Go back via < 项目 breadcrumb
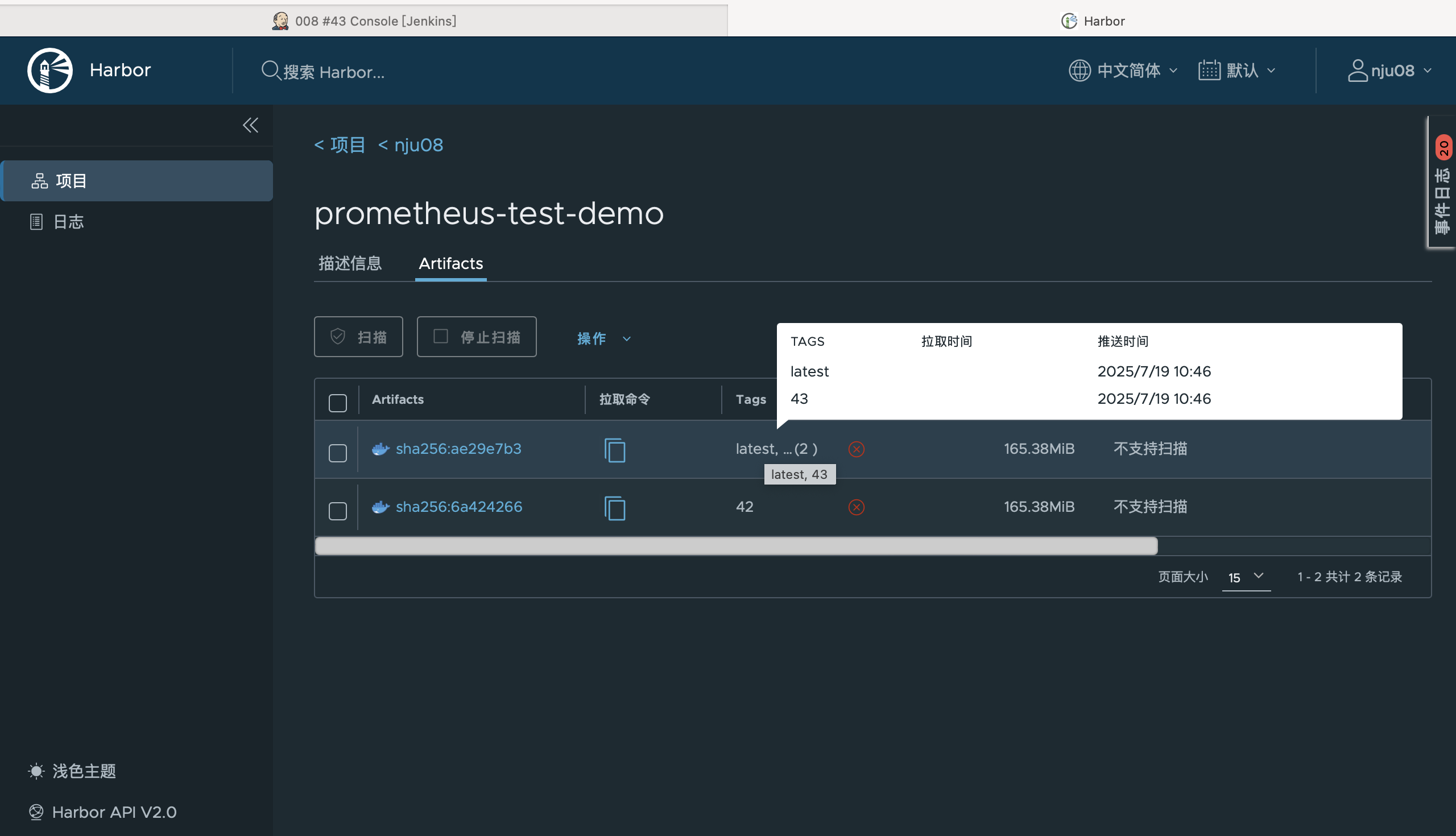The image size is (1456, 836). tap(340, 144)
